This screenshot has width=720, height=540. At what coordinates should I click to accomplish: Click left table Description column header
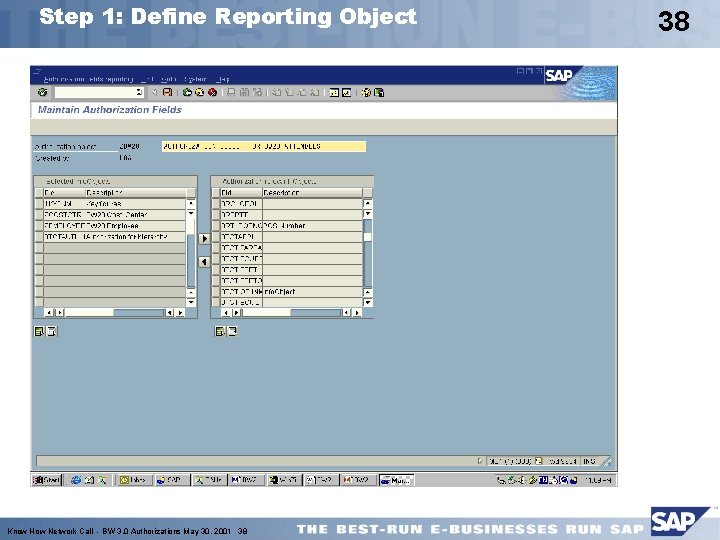(135, 192)
